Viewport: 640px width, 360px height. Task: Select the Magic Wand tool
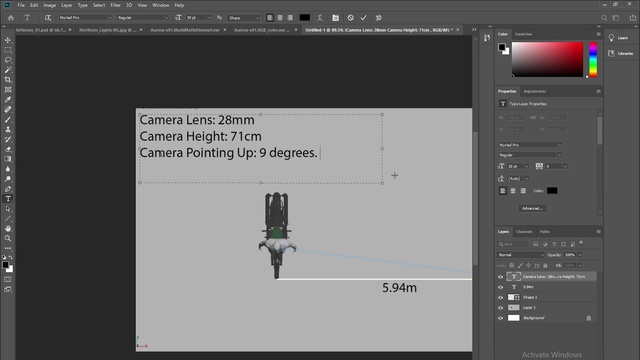(8, 70)
